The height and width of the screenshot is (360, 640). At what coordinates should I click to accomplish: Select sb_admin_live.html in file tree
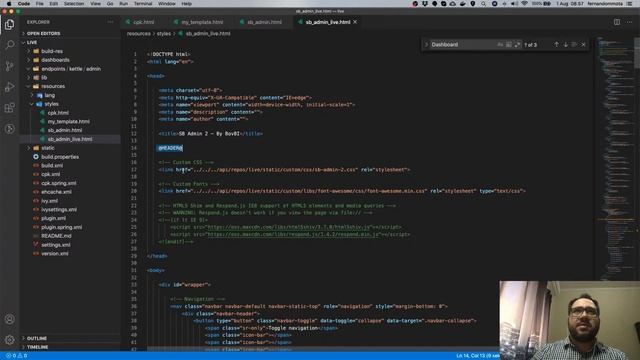point(70,139)
